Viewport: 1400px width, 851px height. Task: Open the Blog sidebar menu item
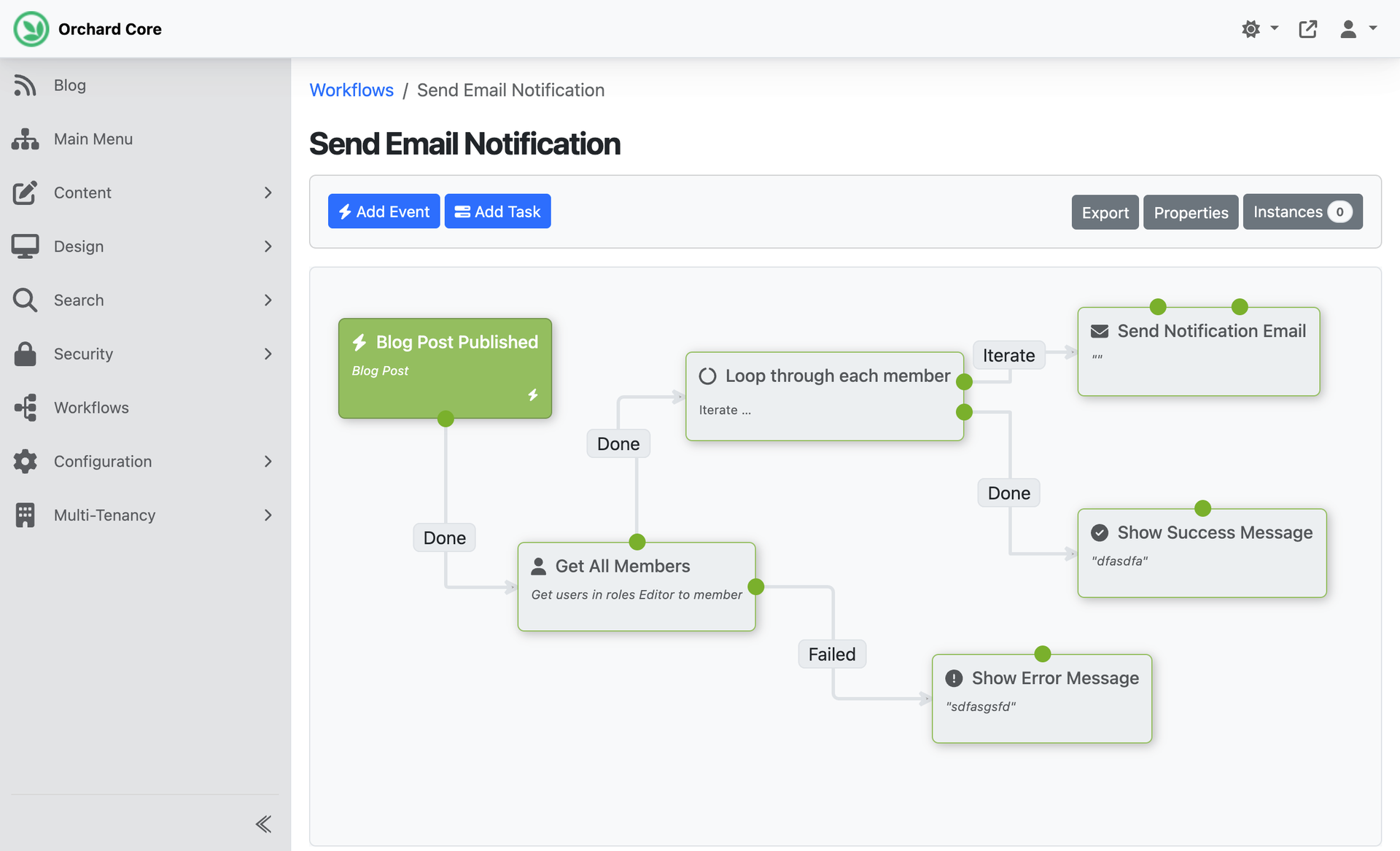pos(145,85)
